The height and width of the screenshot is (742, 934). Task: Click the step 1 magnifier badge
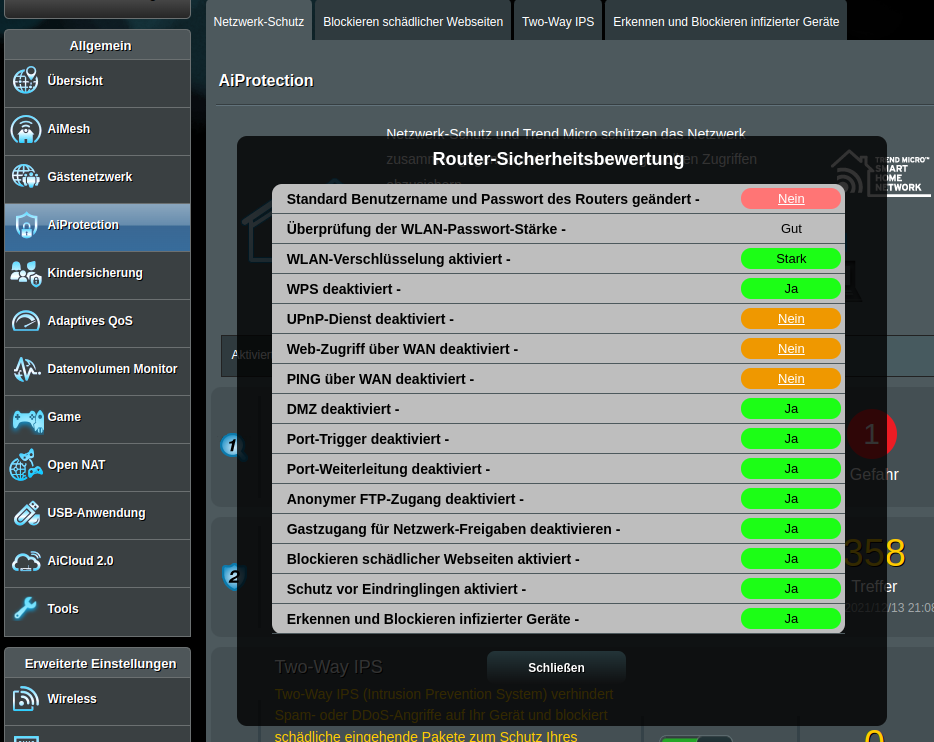point(232,446)
